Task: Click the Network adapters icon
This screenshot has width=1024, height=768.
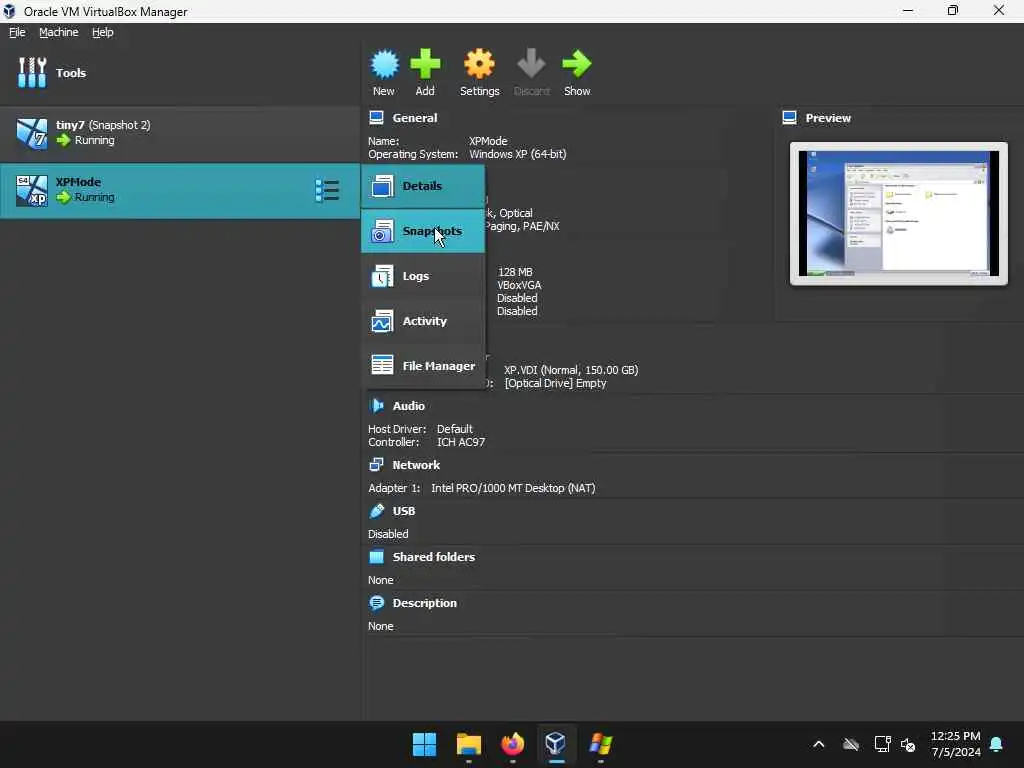Action: click(x=377, y=464)
